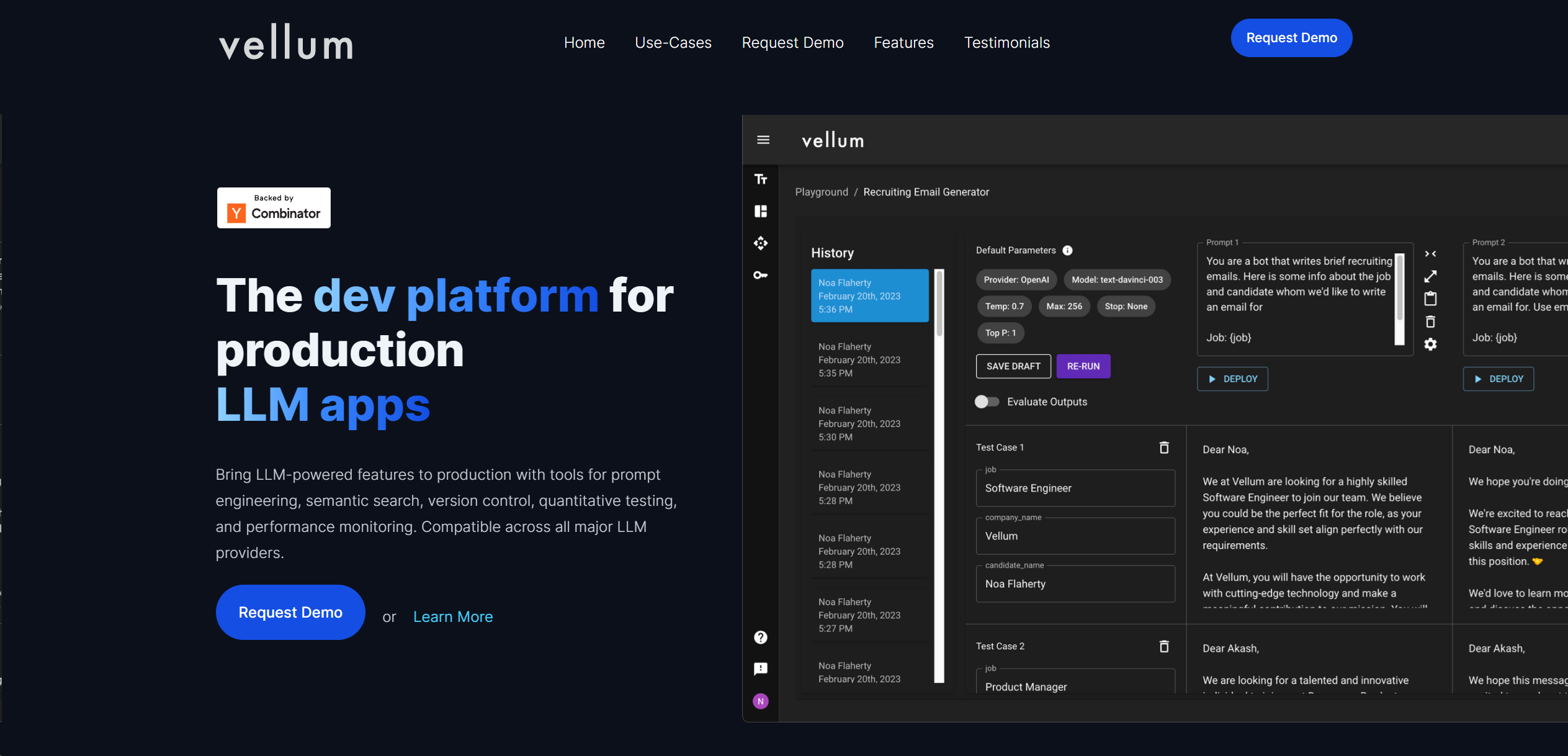
Task: Click the Test Case 1 label
Action: (1000, 448)
